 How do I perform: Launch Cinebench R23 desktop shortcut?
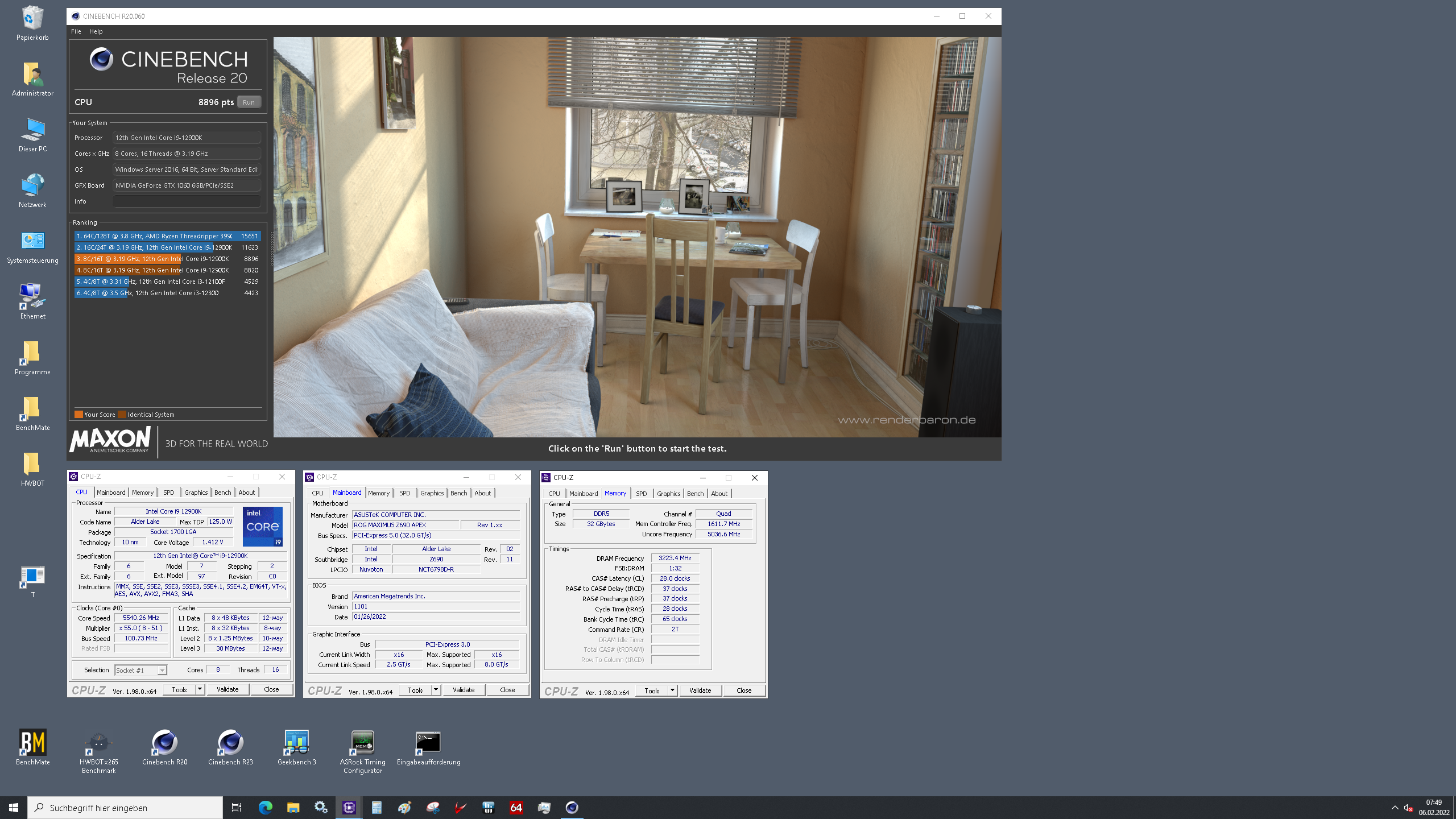point(230,747)
